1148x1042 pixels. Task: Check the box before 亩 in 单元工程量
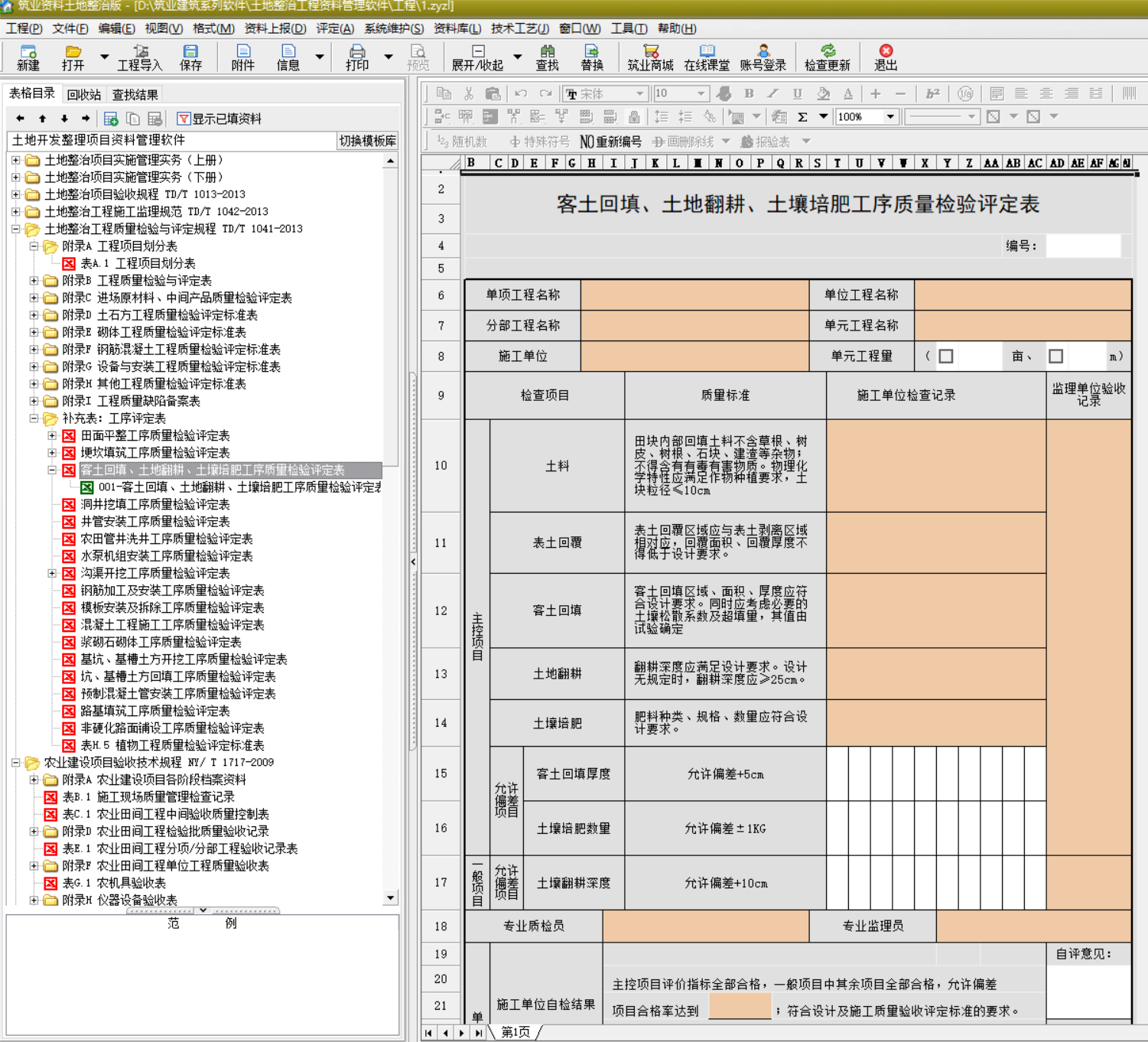[946, 356]
